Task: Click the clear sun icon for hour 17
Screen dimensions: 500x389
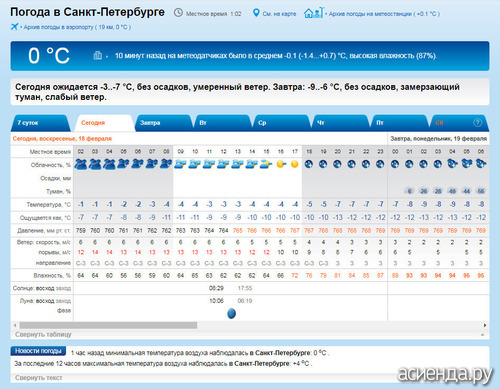Action: click(295, 164)
